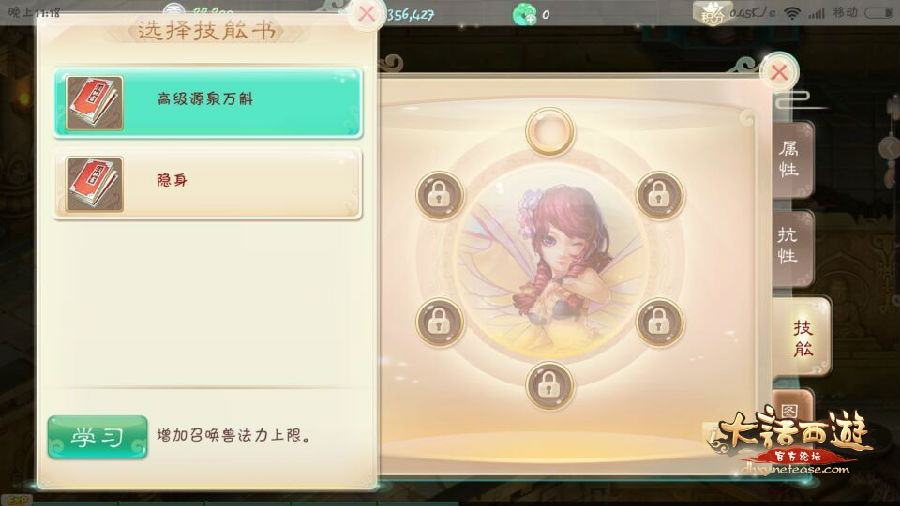Click the book icon beside 高级源泉万斛
The width and height of the screenshot is (900, 506).
pos(95,103)
